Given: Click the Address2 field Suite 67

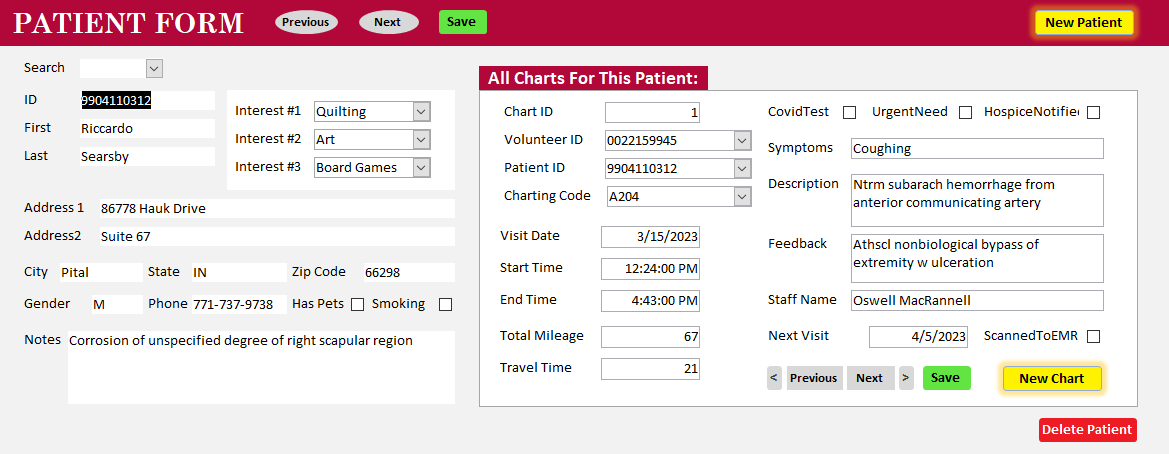Looking at the screenshot, I should point(277,237).
